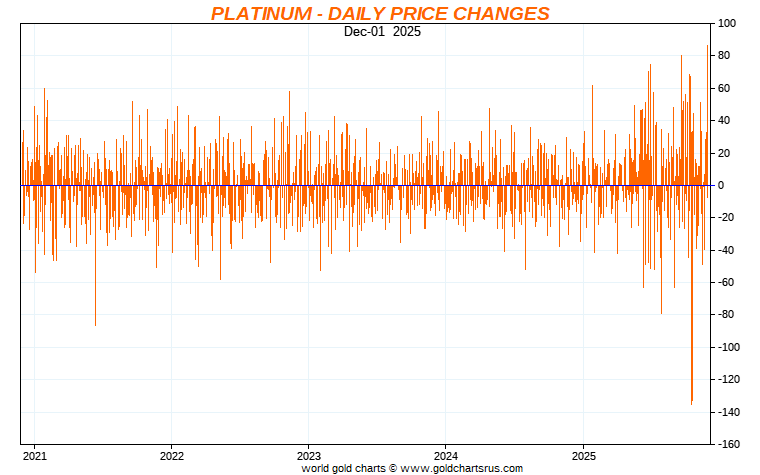Image resolution: width=760 pixels, height=475 pixels.
Task: Click the 2023 x-axis label
Action: pos(309,456)
